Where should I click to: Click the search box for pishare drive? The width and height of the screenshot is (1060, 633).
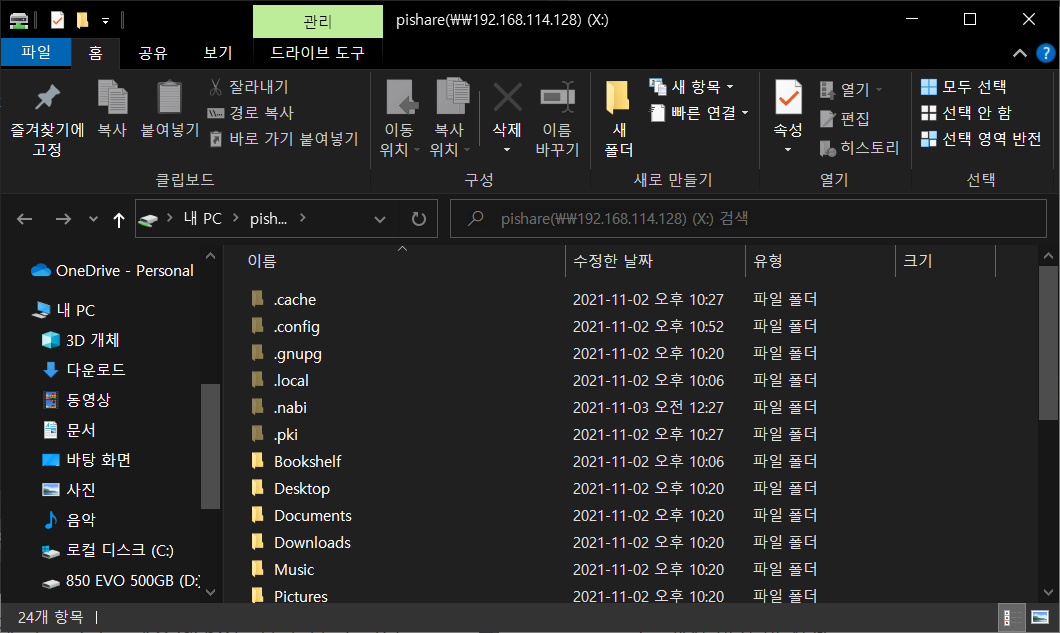pos(740,219)
